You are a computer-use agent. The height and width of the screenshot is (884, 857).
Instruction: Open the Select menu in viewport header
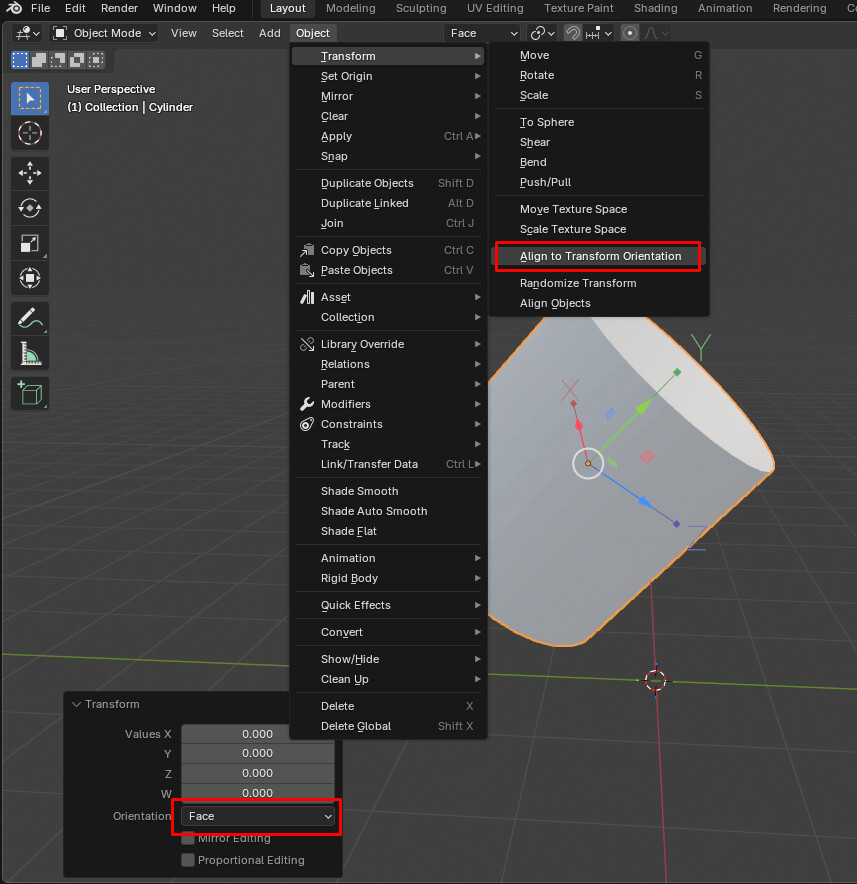point(228,33)
